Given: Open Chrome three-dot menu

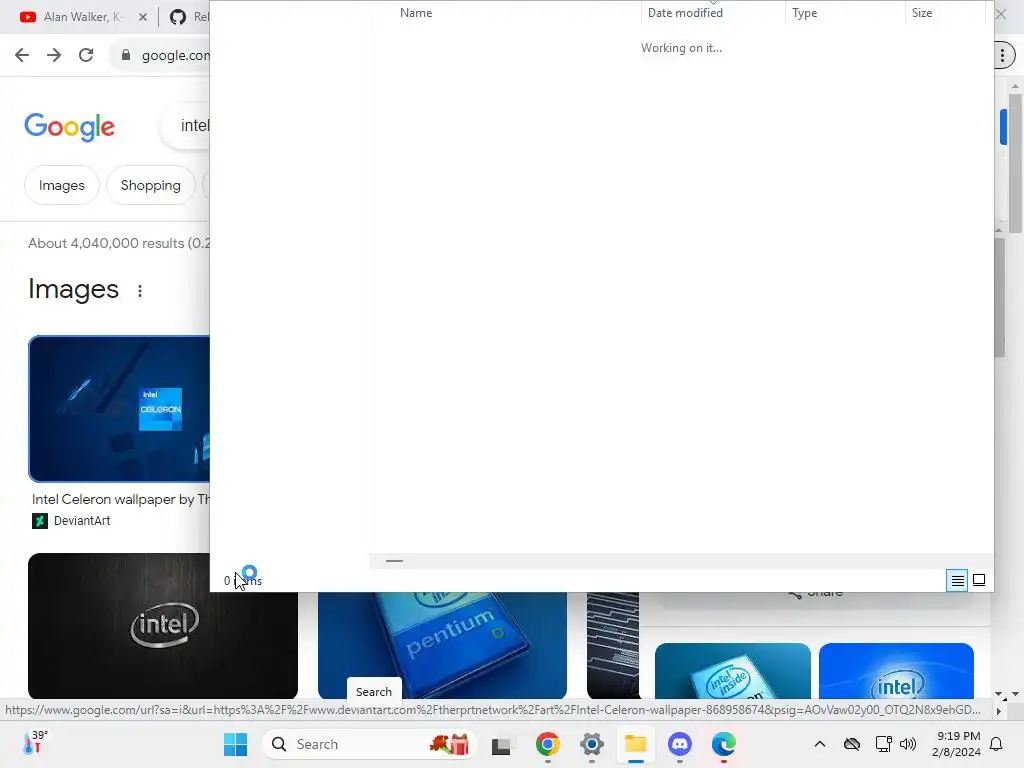Looking at the screenshot, I should coord(1002,55).
